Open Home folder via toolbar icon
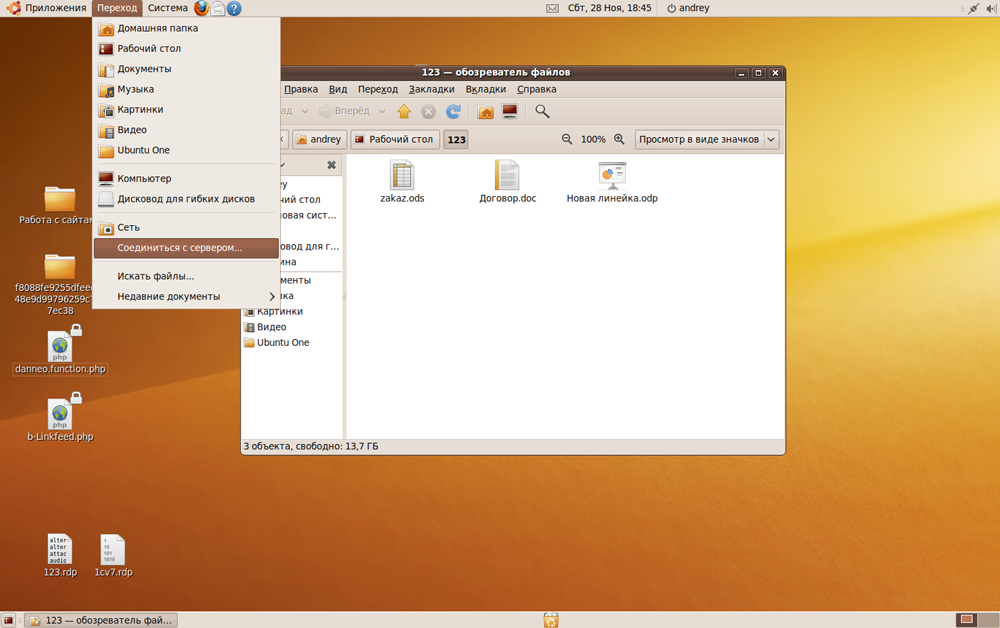Viewport: 1000px width, 628px height. coord(485,112)
